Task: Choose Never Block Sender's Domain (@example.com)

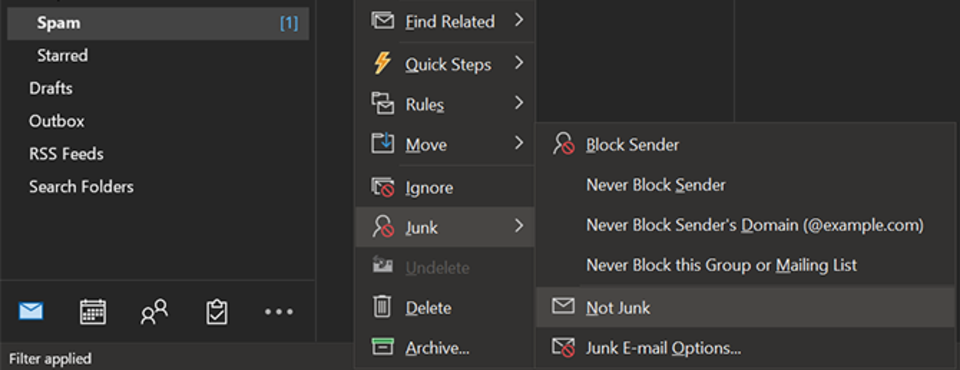Action: tap(745, 225)
